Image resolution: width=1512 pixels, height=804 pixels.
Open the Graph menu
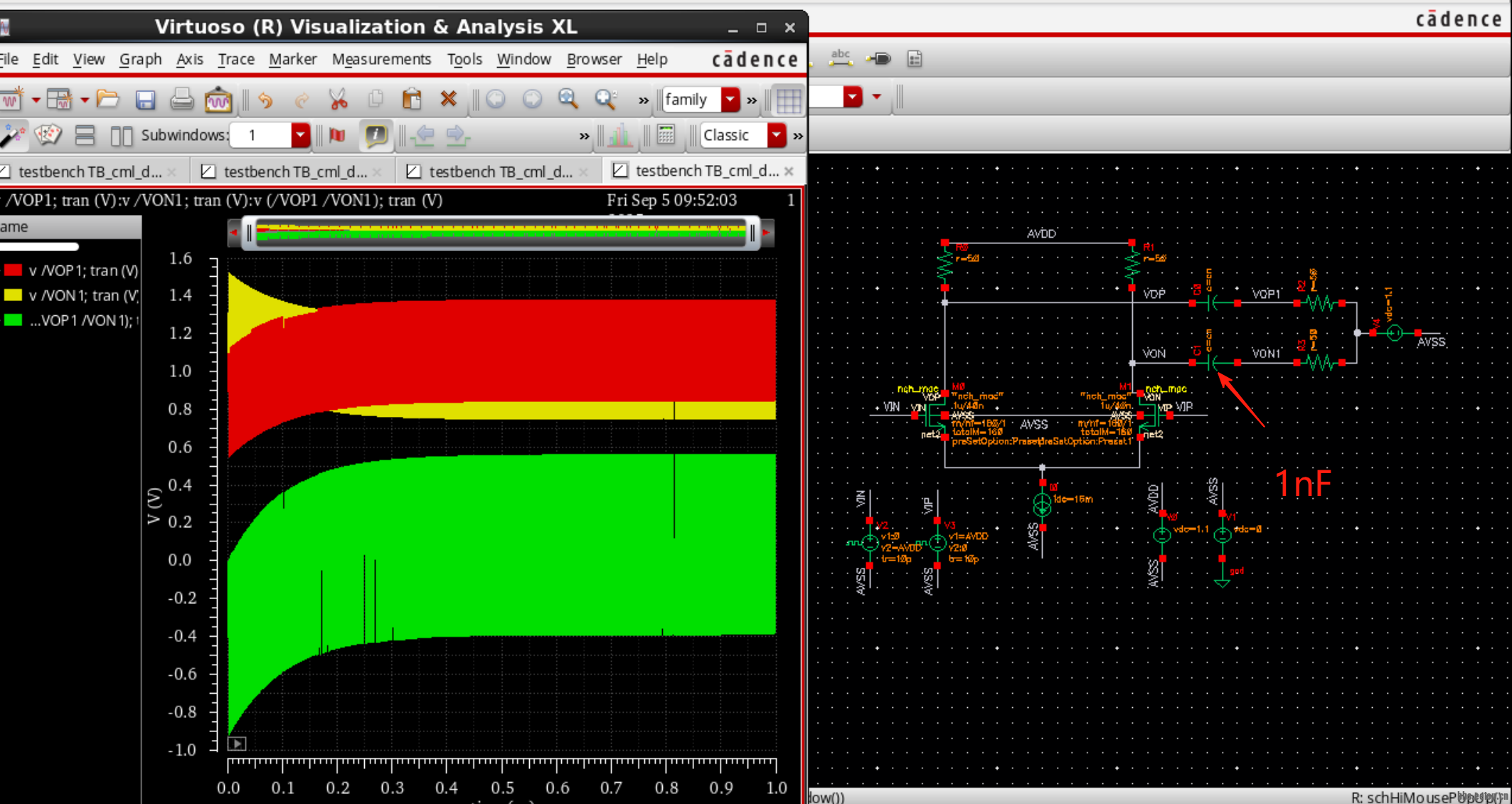[x=140, y=59]
